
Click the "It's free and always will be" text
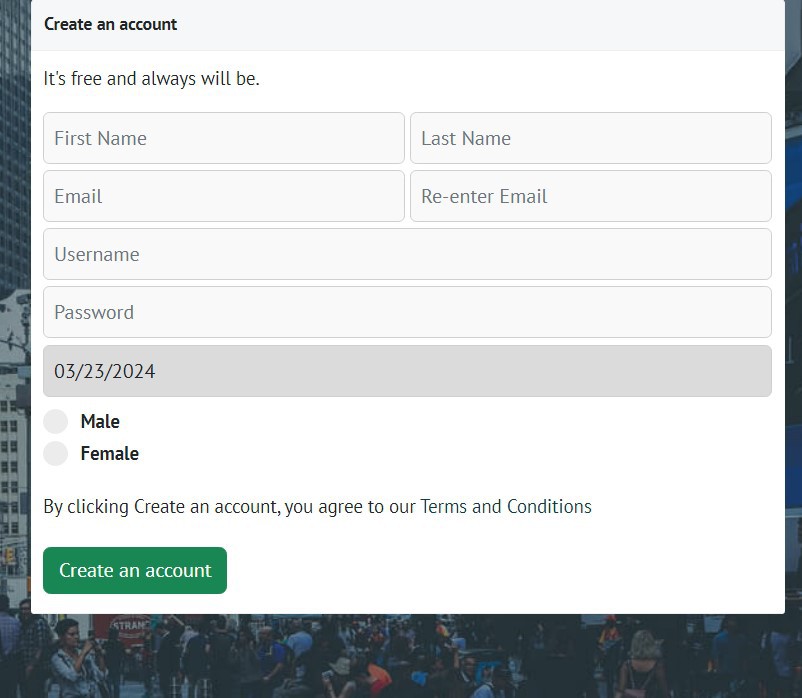(x=151, y=78)
